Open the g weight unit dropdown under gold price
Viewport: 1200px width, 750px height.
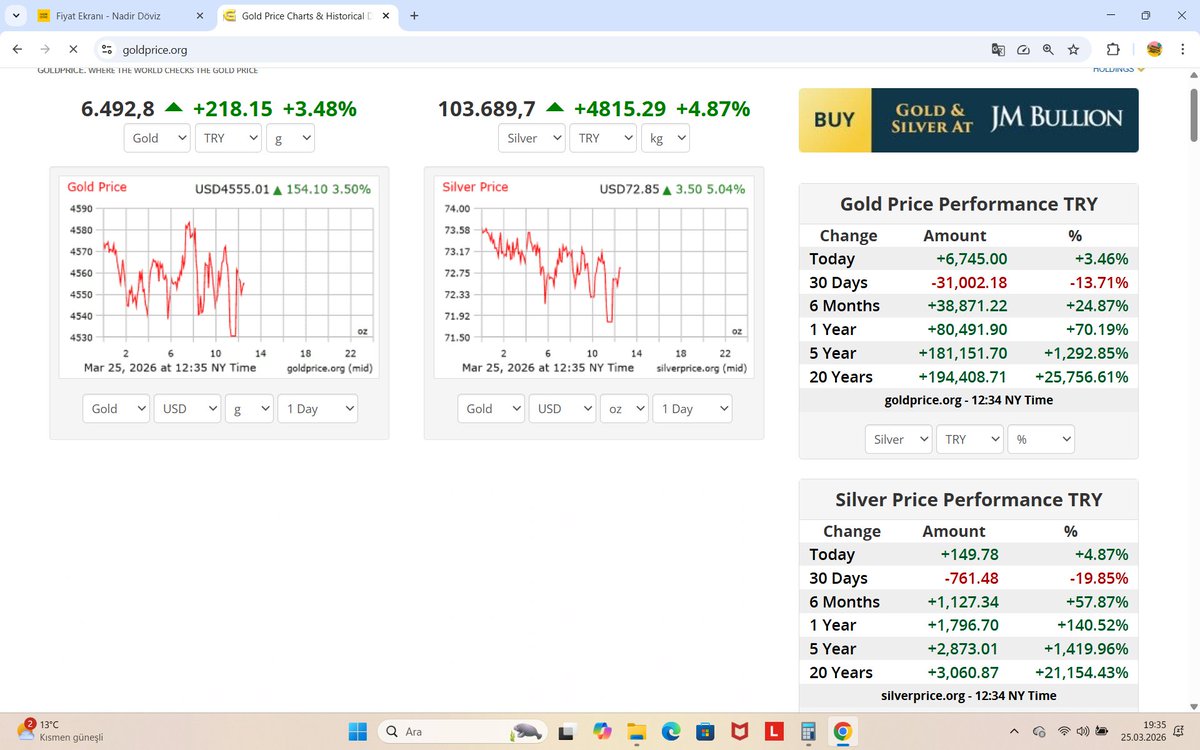click(x=291, y=138)
